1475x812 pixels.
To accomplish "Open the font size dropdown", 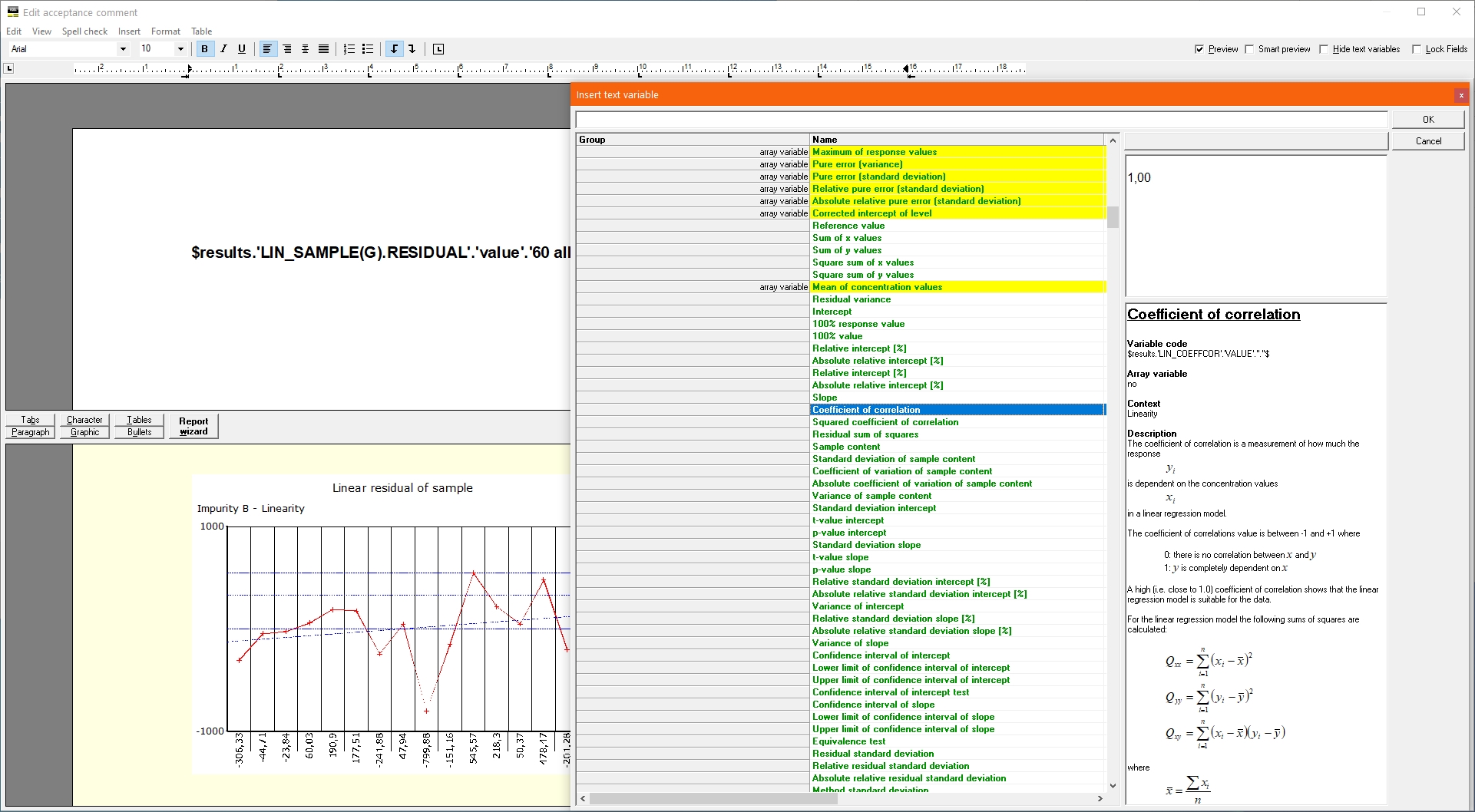I will 180,49.
